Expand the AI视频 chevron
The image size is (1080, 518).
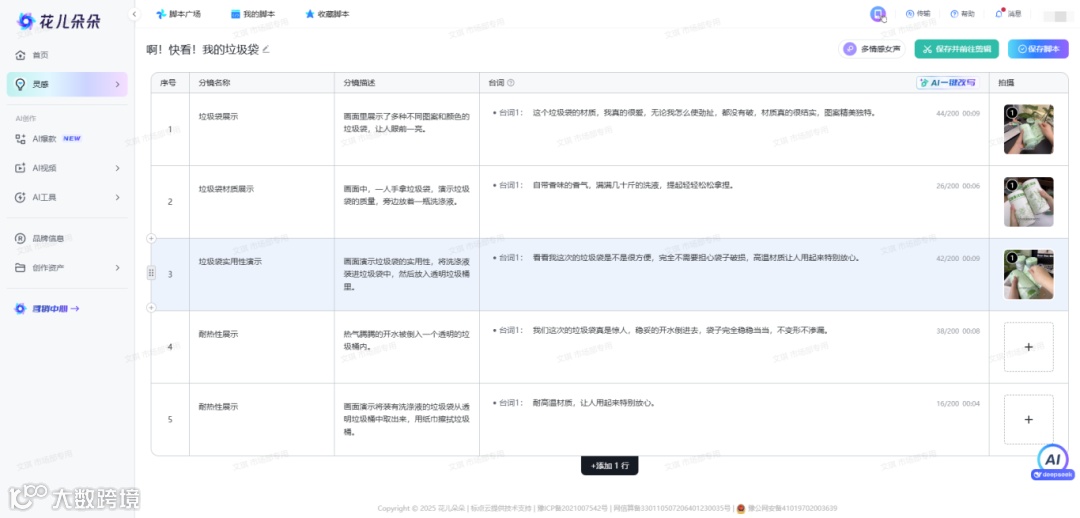point(117,168)
